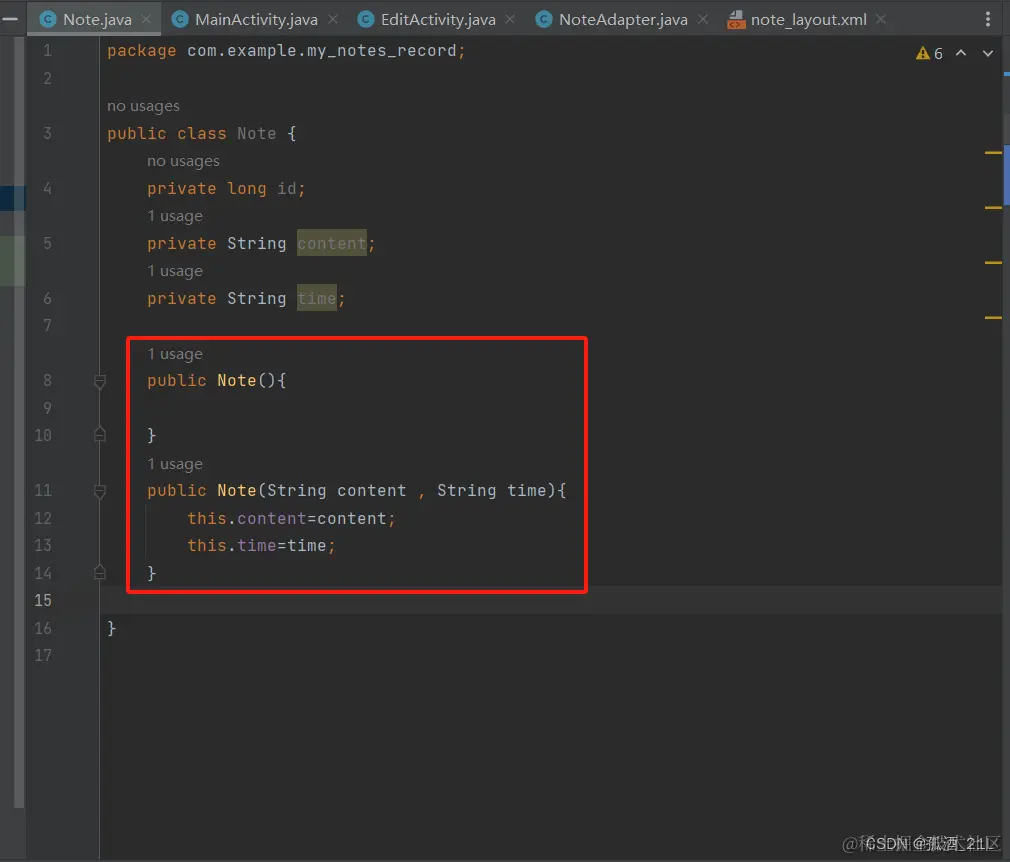Click fold end marker at line 10
Viewport: 1010px width, 862px height.
point(100,434)
